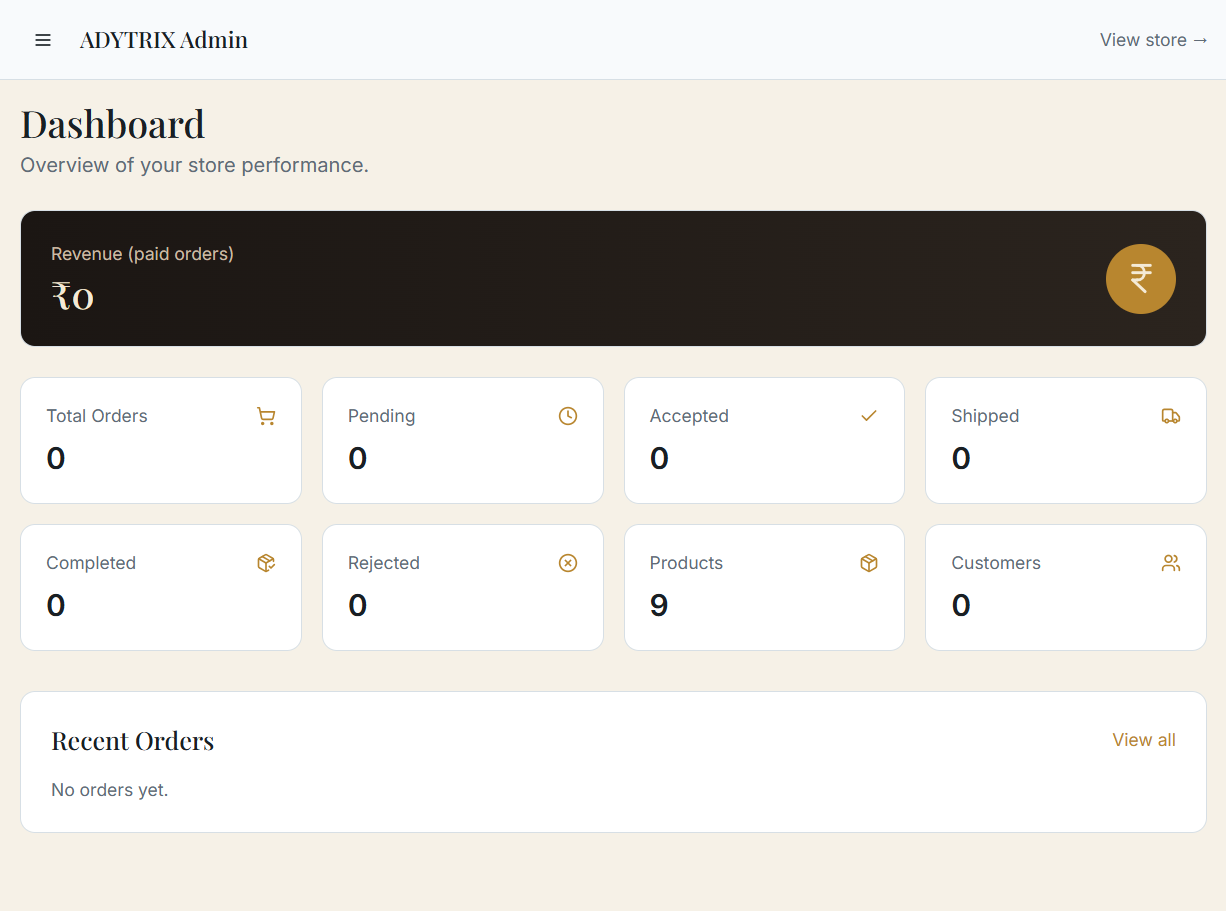
Task: Select the Completed card label
Action: tap(91, 563)
